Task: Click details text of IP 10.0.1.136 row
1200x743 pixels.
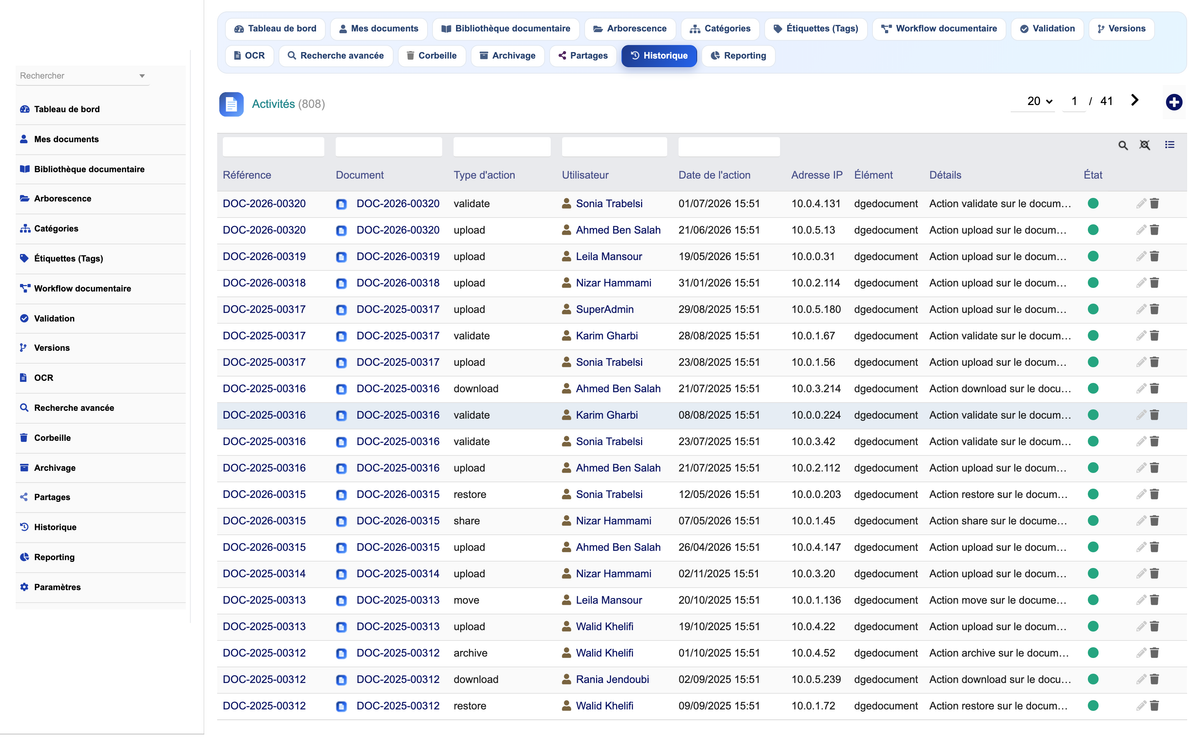Action: tap(1000, 600)
